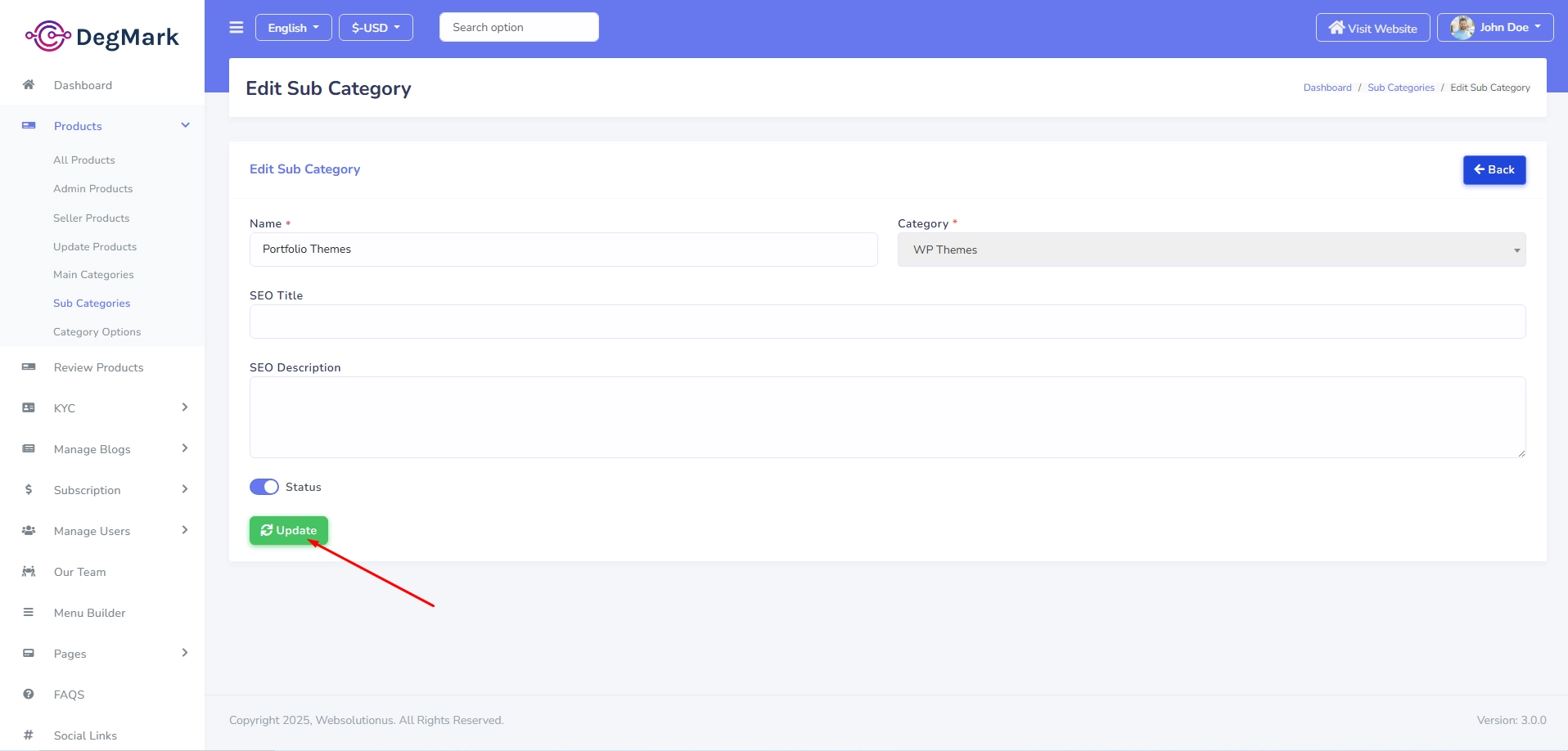Click the green Update button

click(289, 530)
